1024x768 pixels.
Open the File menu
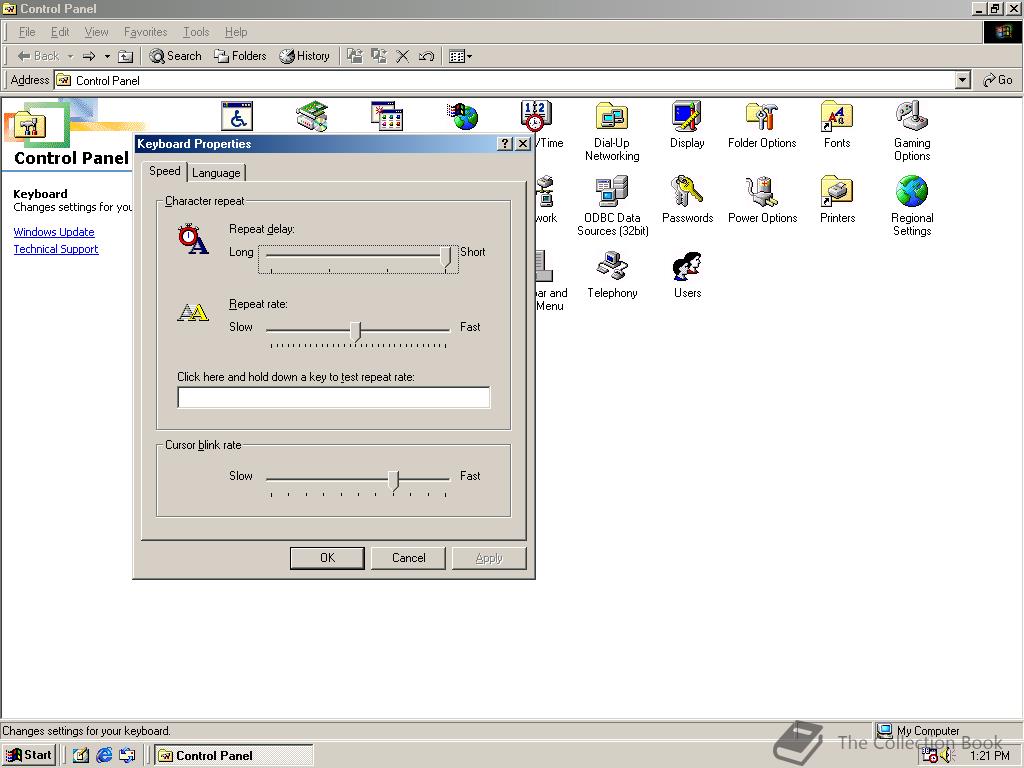pos(27,32)
